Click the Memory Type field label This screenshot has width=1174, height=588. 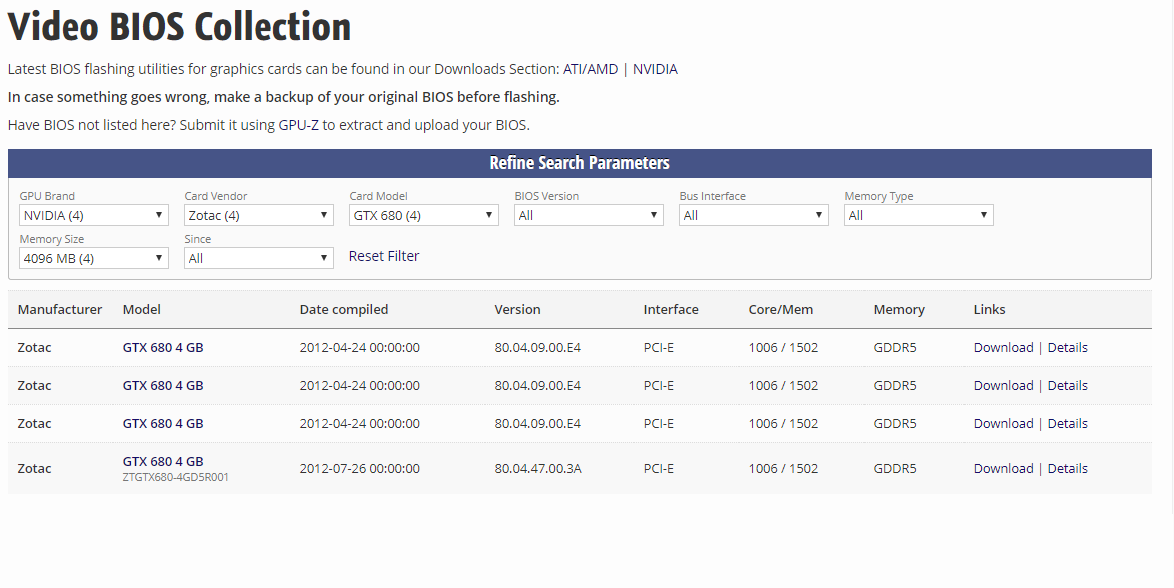pyautogui.click(x=879, y=196)
